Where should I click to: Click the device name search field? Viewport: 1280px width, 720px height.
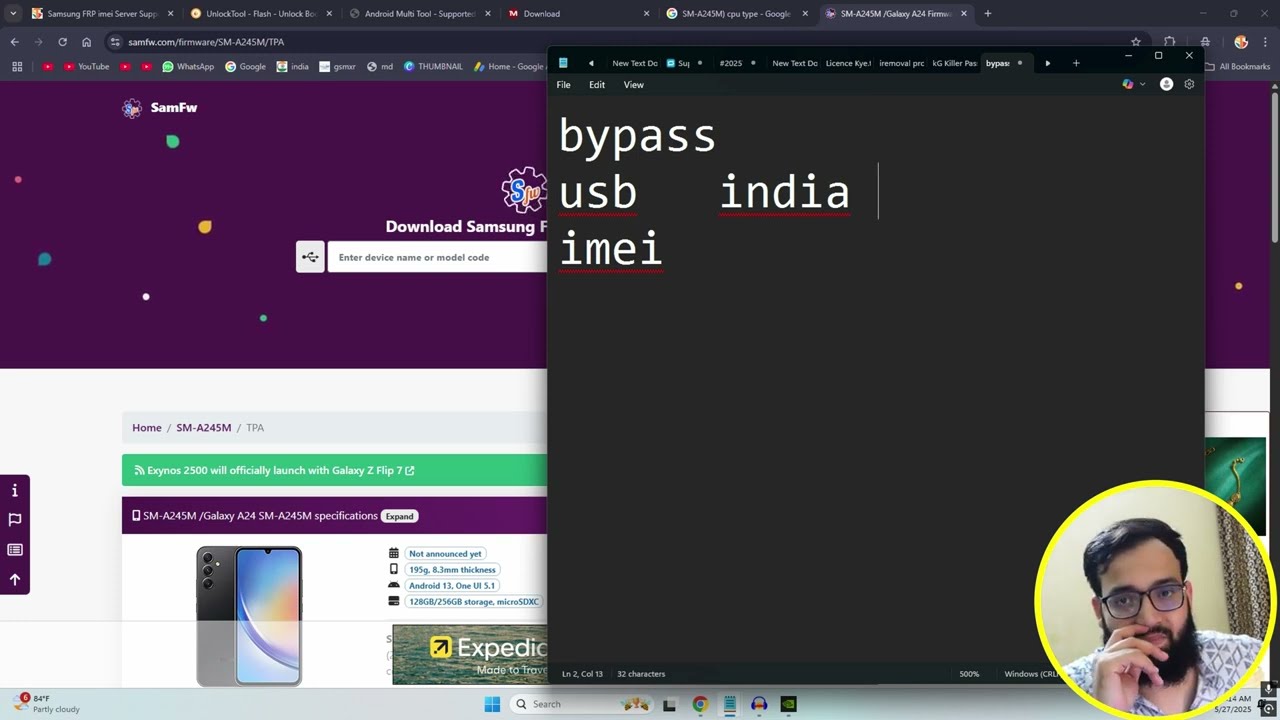(437, 257)
